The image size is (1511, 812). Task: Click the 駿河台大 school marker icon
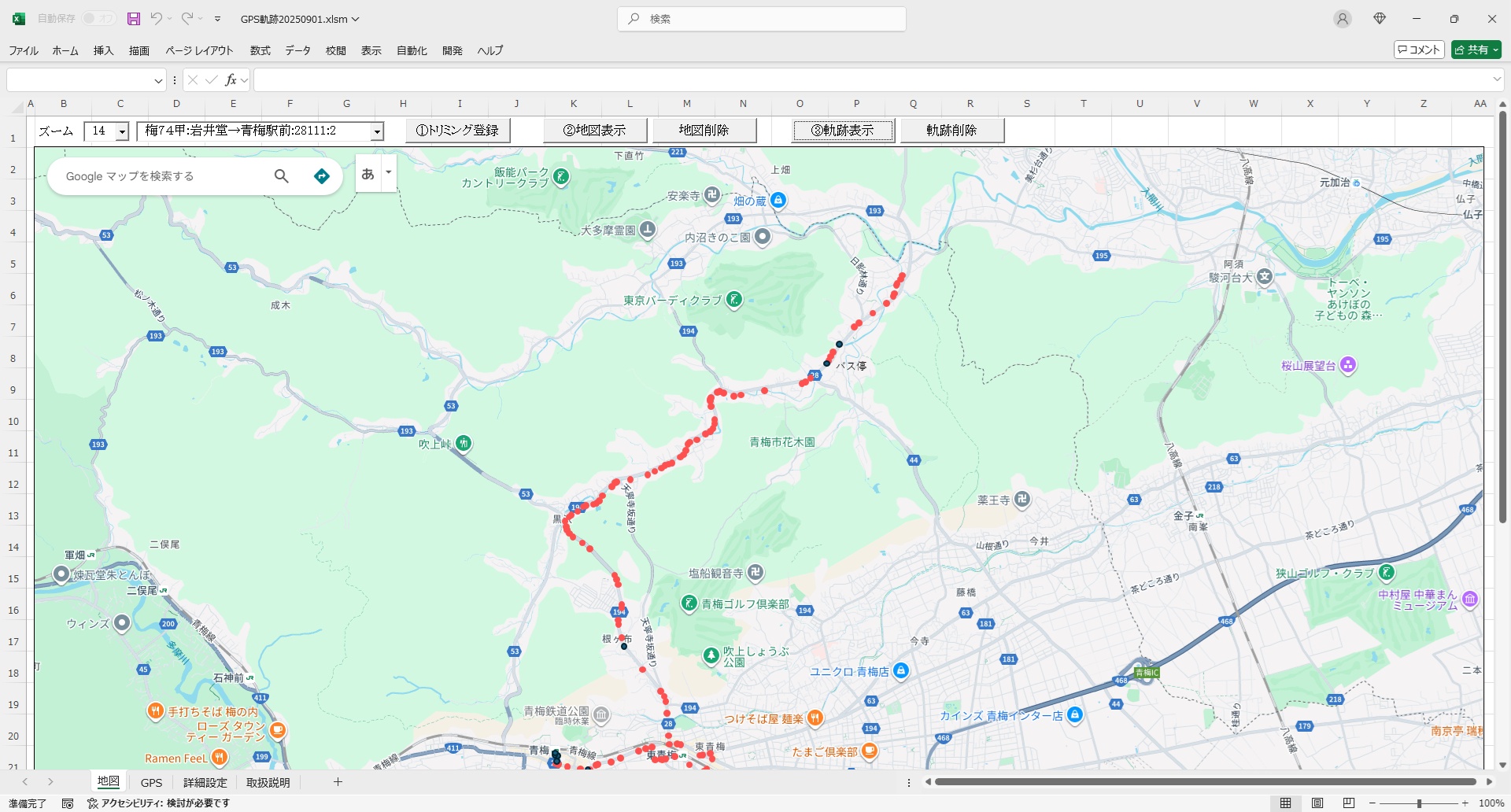click(1264, 276)
